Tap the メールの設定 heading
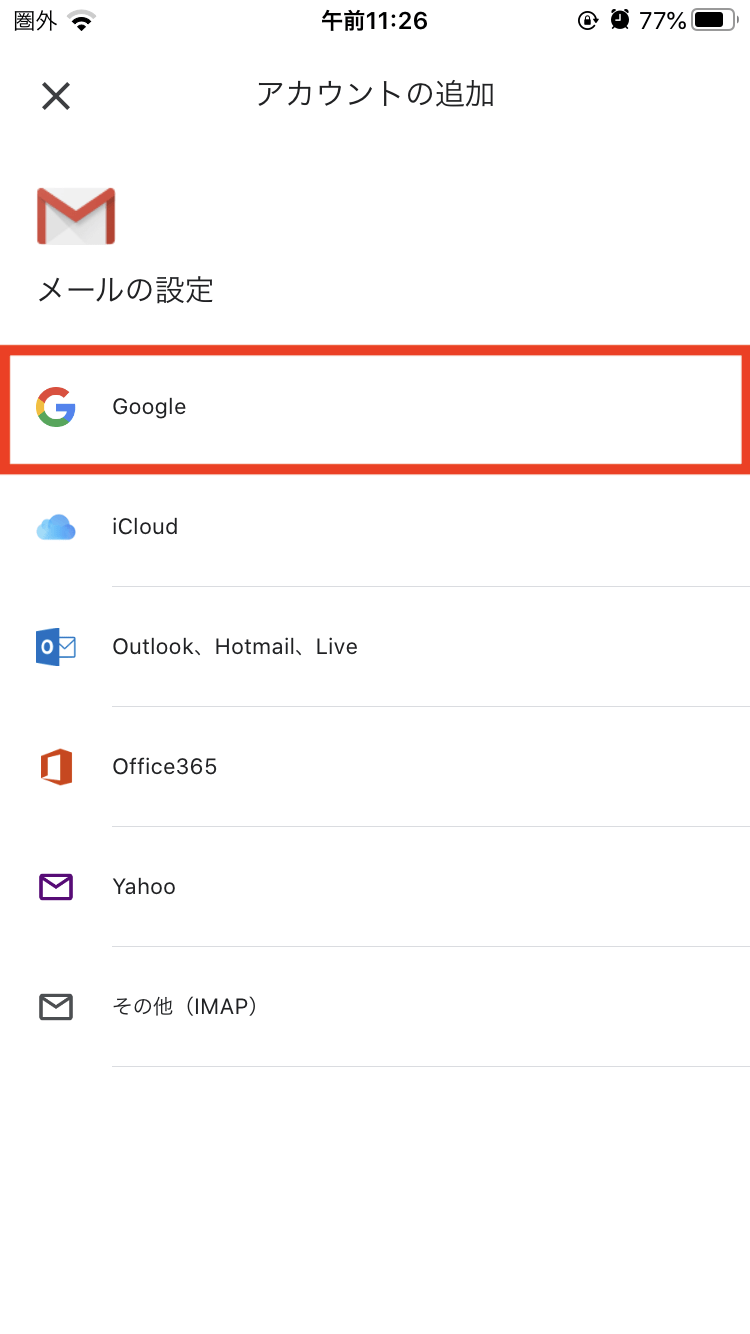Viewport: 750px width, 1334px height. [126, 290]
